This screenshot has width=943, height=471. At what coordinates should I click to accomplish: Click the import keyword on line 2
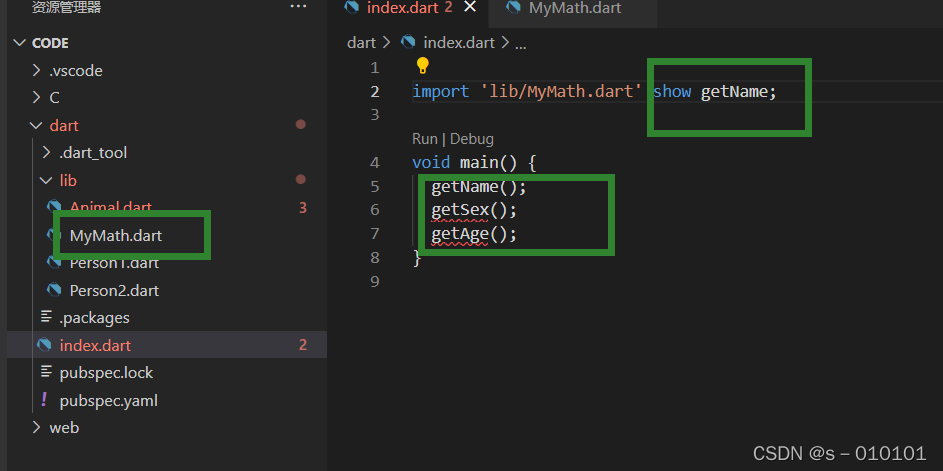(441, 92)
